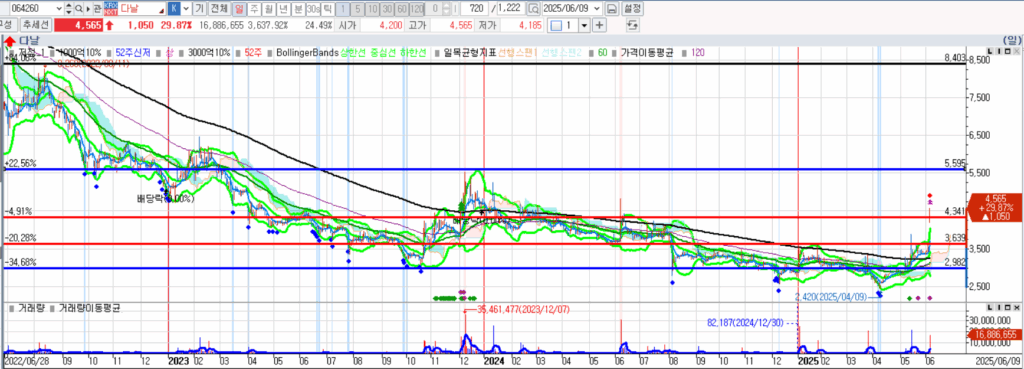The width and height of the screenshot is (1024, 369).
Task: Select the 60 minute interval tab
Action: [x=402, y=9]
